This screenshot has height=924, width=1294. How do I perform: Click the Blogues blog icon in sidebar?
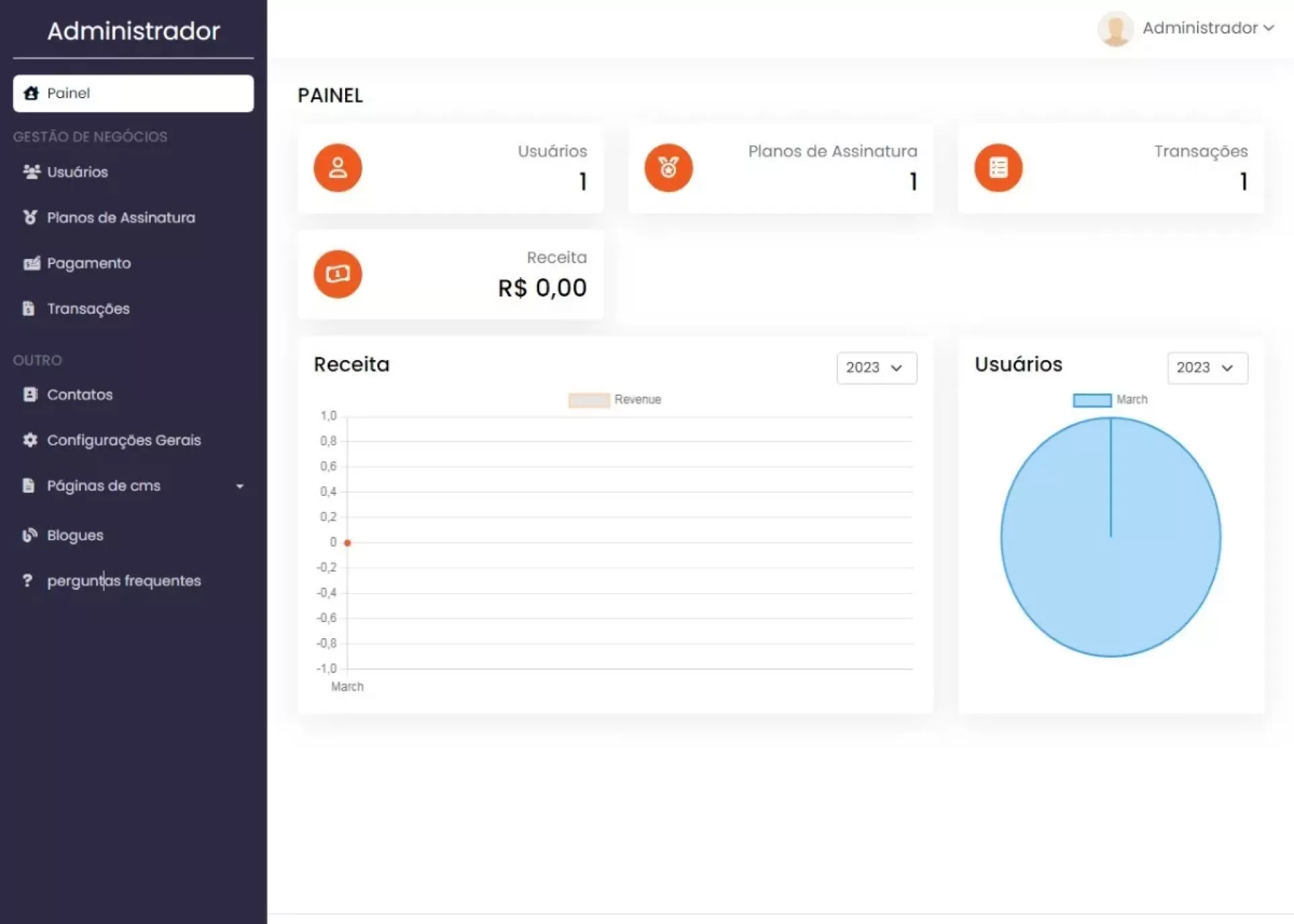pos(30,535)
